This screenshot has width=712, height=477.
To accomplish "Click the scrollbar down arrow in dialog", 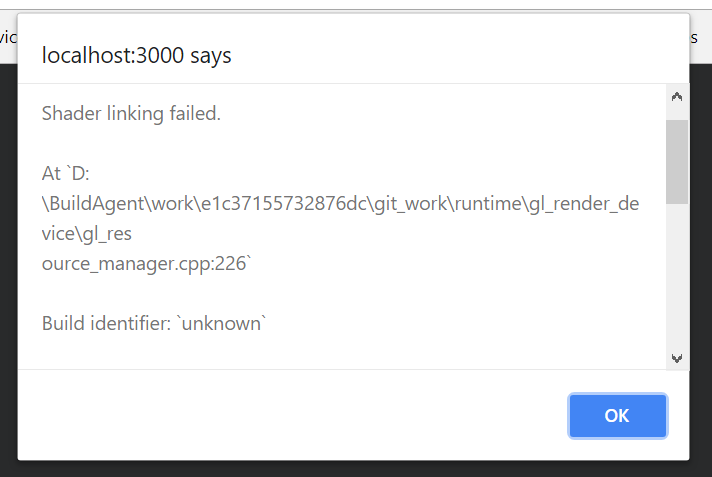I will coord(677,358).
